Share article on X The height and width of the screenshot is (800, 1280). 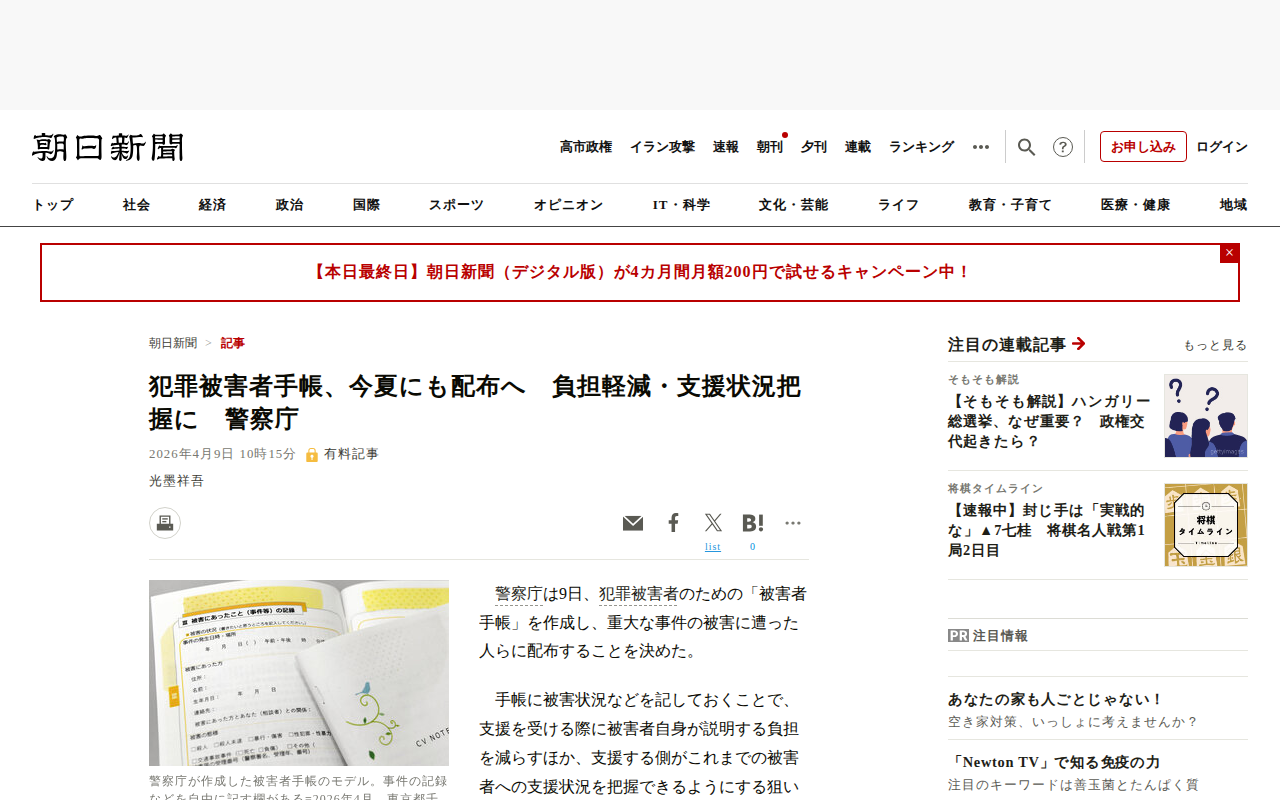click(x=713, y=523)
